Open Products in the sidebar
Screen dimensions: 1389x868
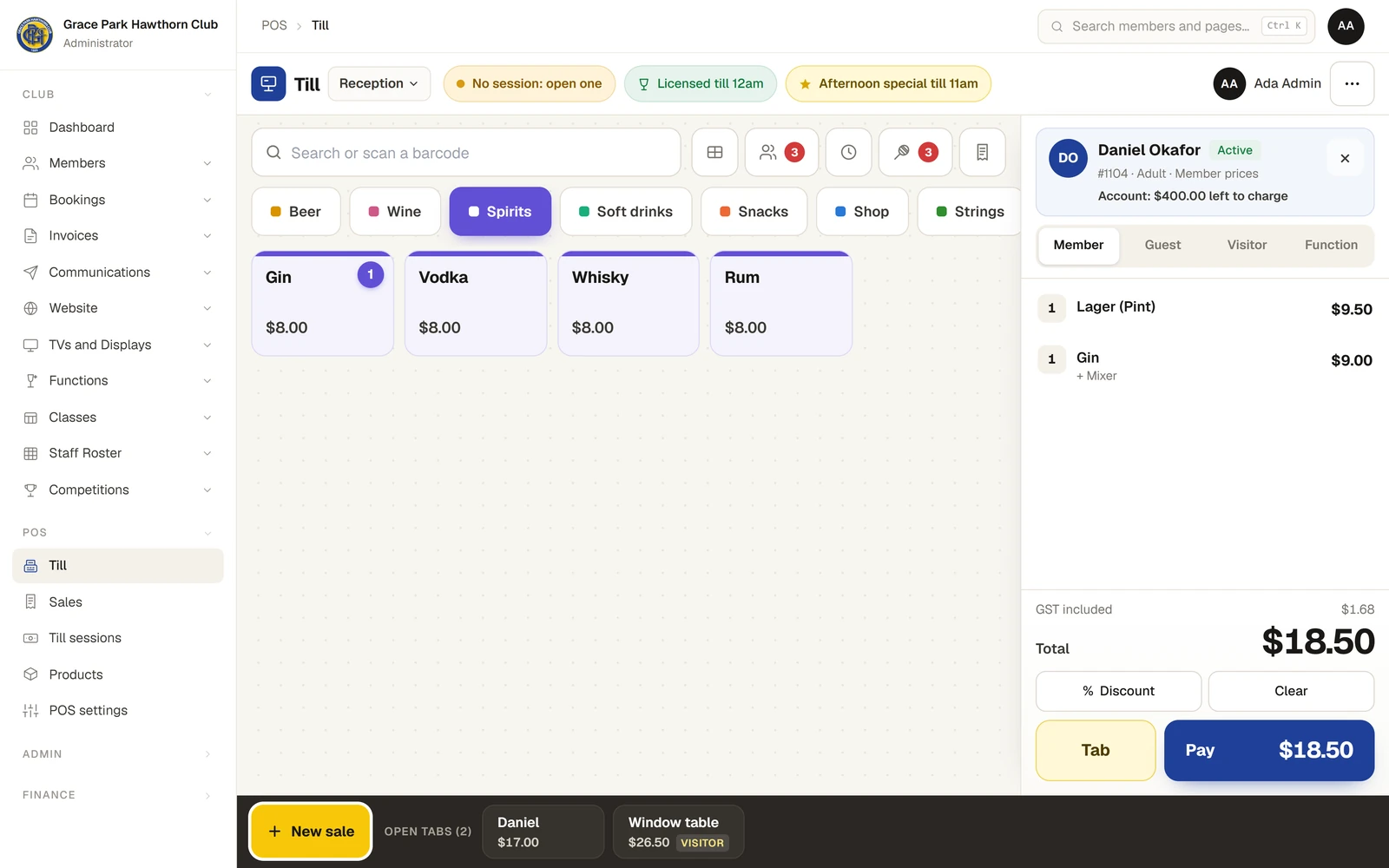[118, 674]
